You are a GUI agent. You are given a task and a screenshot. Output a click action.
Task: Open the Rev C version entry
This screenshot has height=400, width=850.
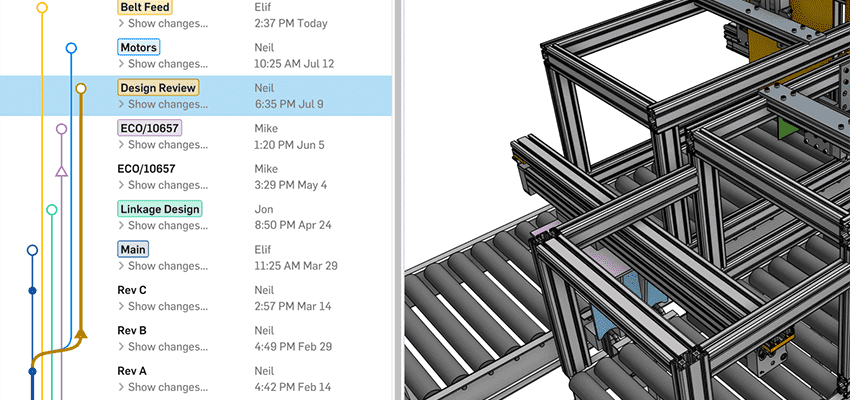pyautogui.click(x=132, y=290)
